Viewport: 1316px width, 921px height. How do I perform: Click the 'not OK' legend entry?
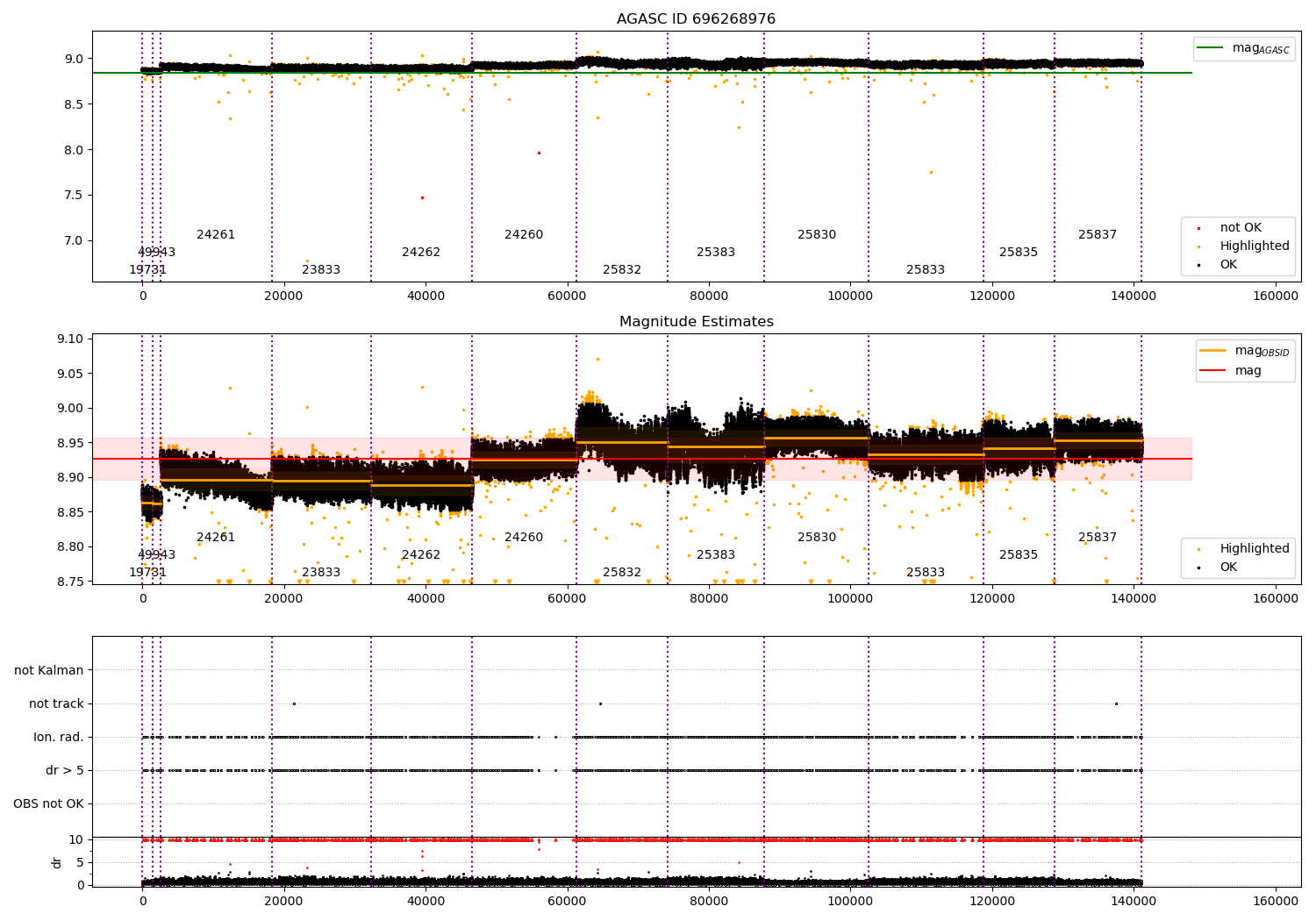(1241, 228)
